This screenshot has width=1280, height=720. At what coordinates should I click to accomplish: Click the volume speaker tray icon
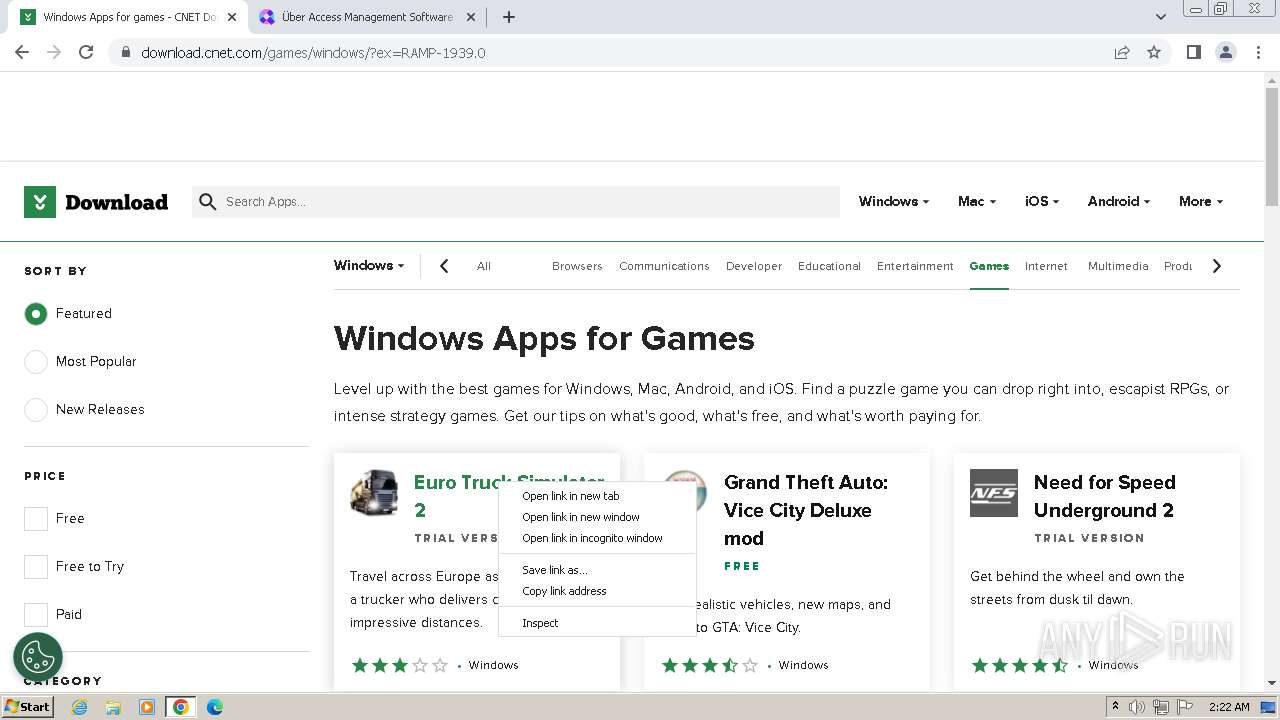[x=1137, y=707]
